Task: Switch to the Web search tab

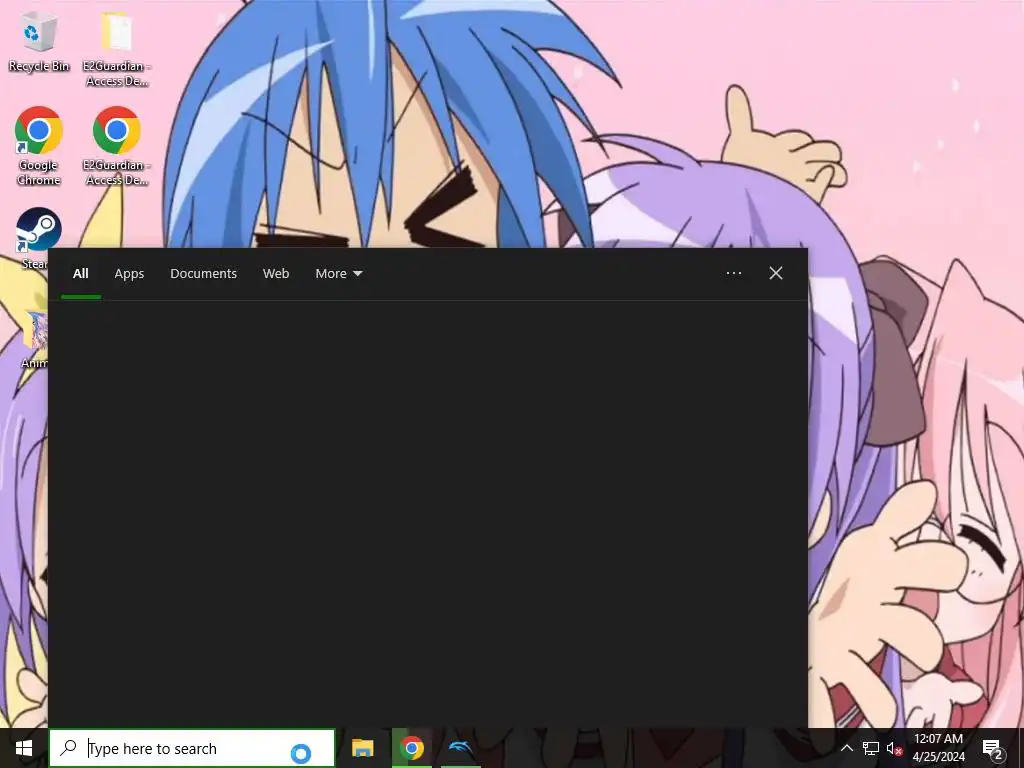Action: point(276,274)
